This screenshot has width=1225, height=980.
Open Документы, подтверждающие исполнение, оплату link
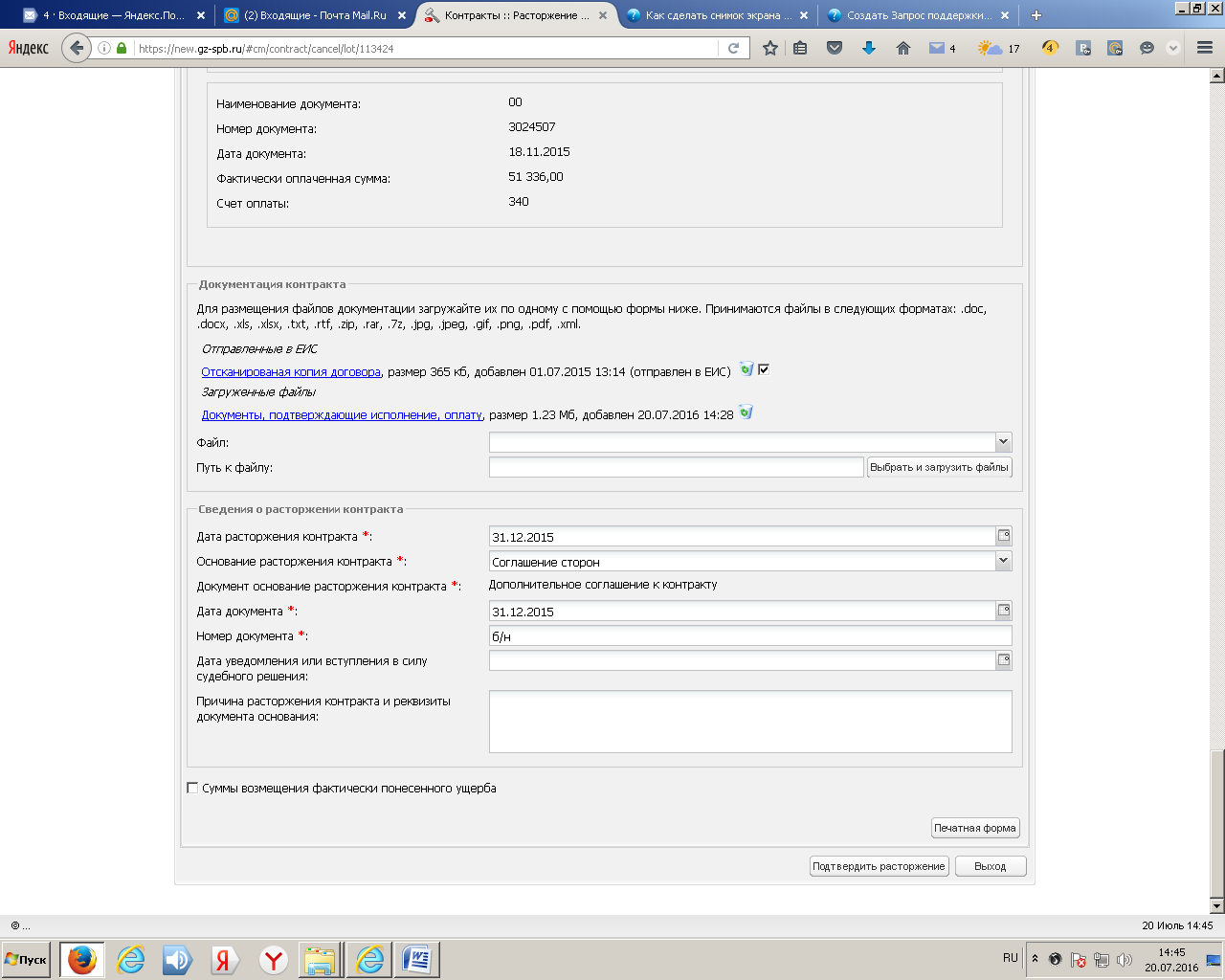pos(342,414)
